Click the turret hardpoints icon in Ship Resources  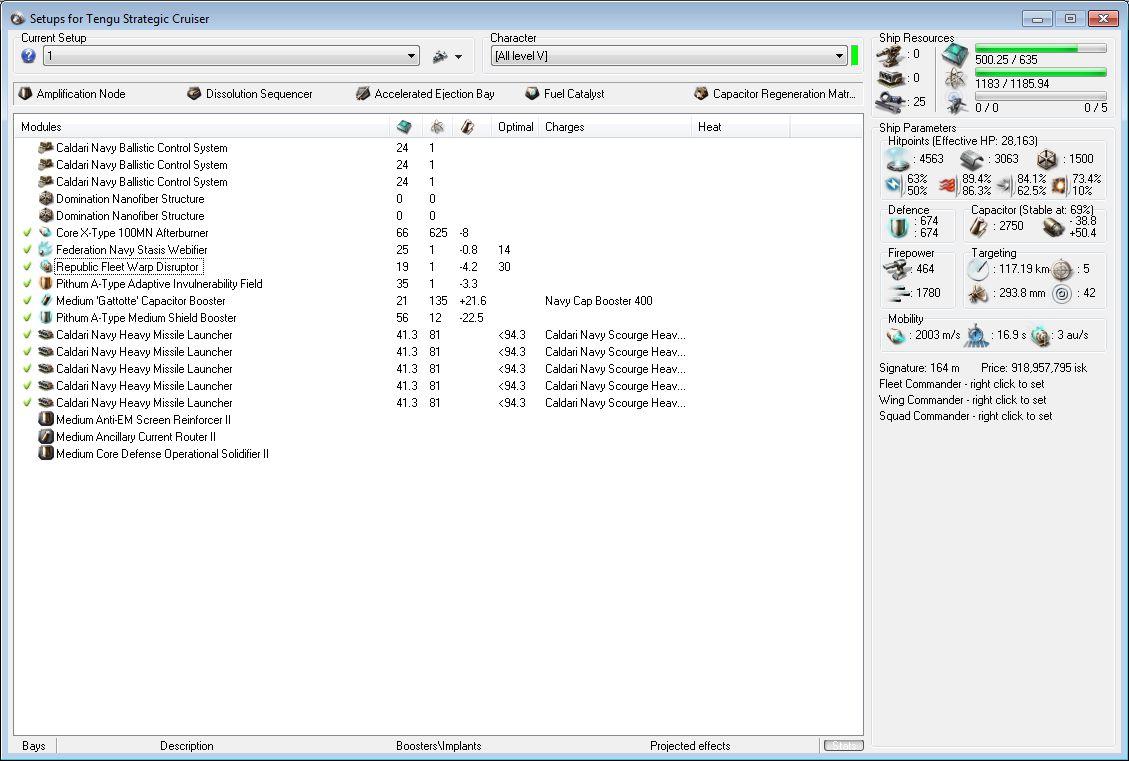point(891,55)
